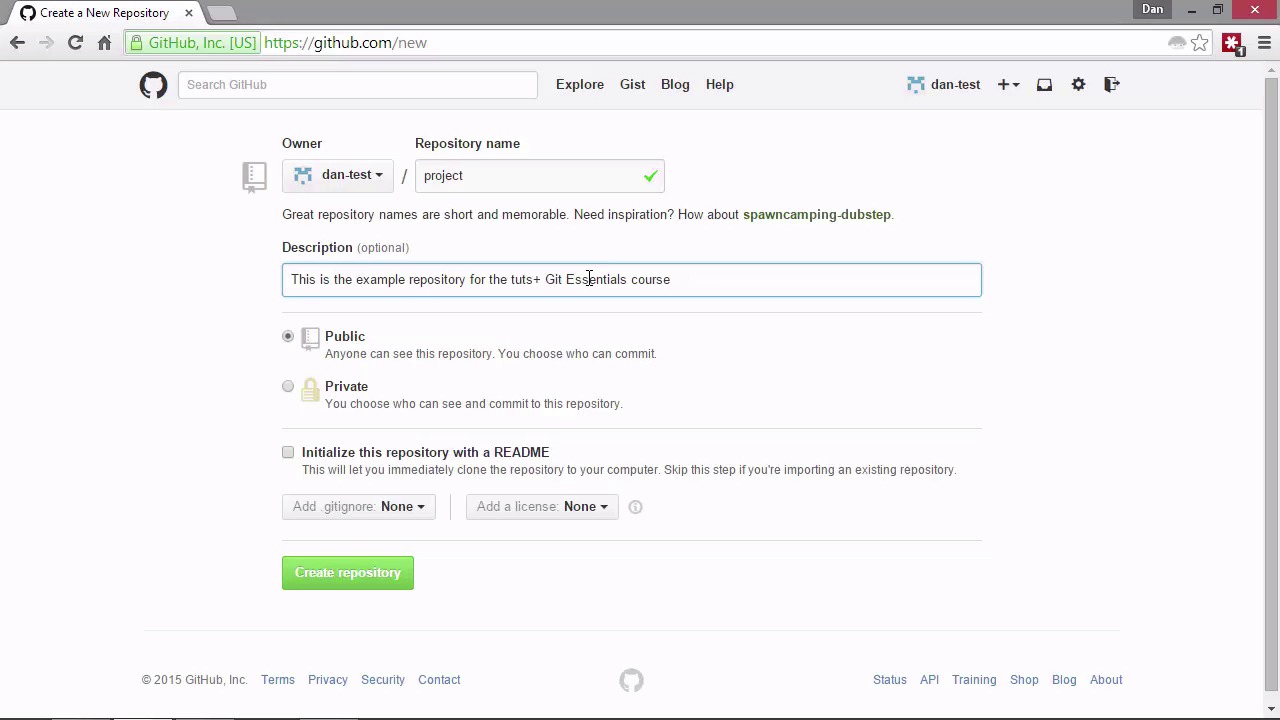Click the spawncamping-dubstep suggestion
1280x720 pixels.
[x=817, y=215]
